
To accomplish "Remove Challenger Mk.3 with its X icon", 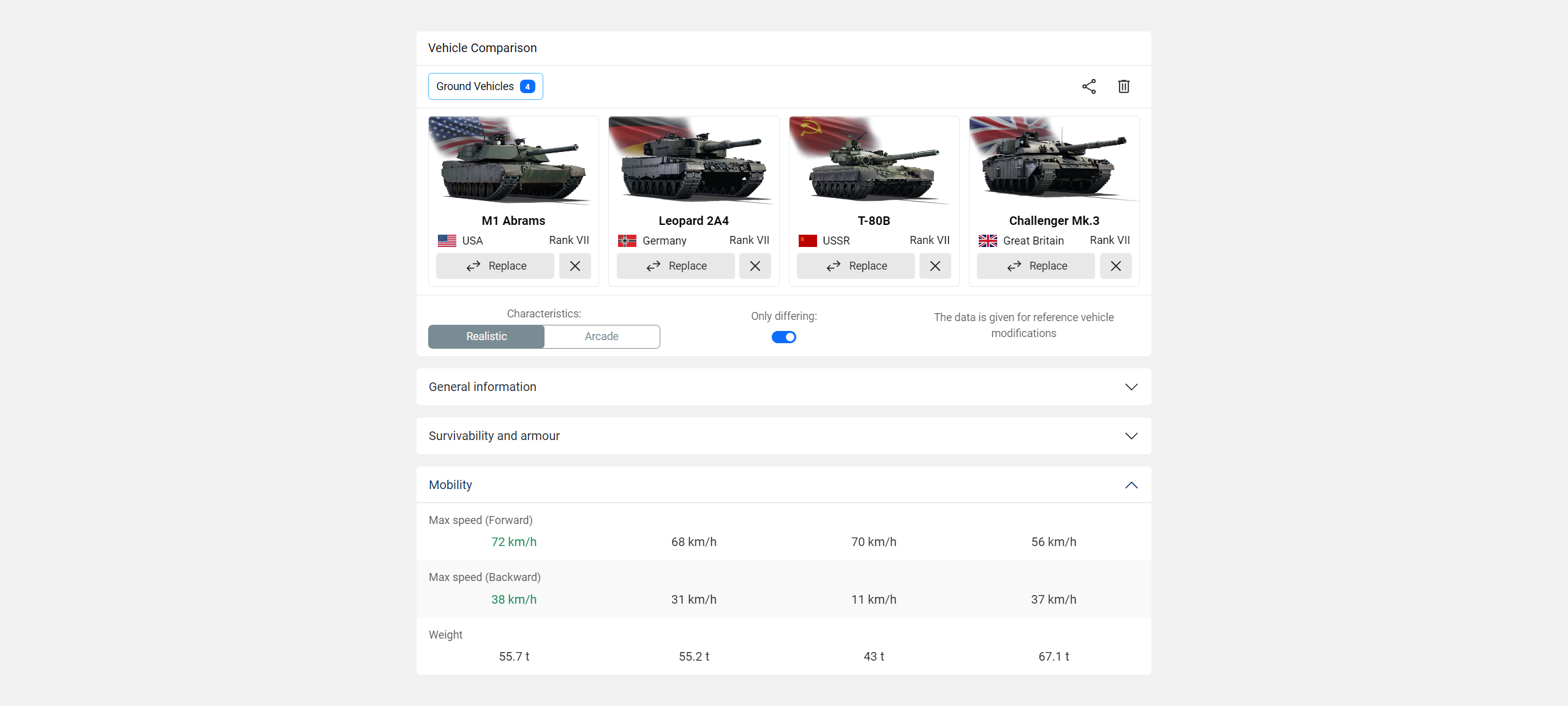I will coord(1115,266).
